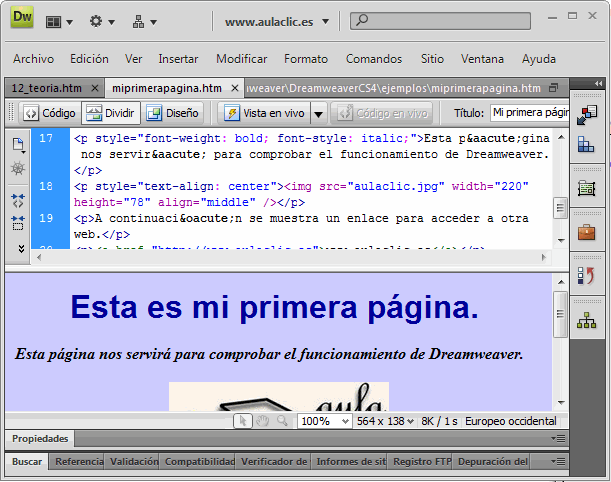This screenshot has height=482, width=611.
Task: Show more coding toolbar tools chevron
Action: (x=21, y=248)
